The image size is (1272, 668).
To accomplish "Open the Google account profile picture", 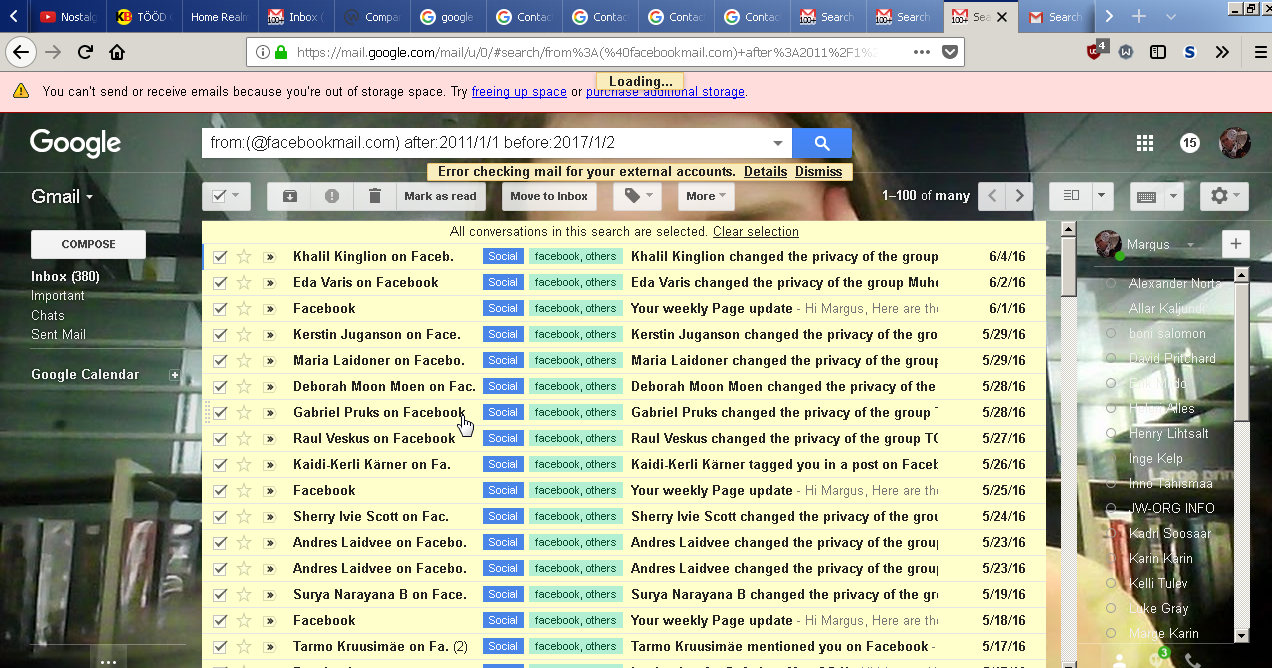I will tap(1235, 143).
